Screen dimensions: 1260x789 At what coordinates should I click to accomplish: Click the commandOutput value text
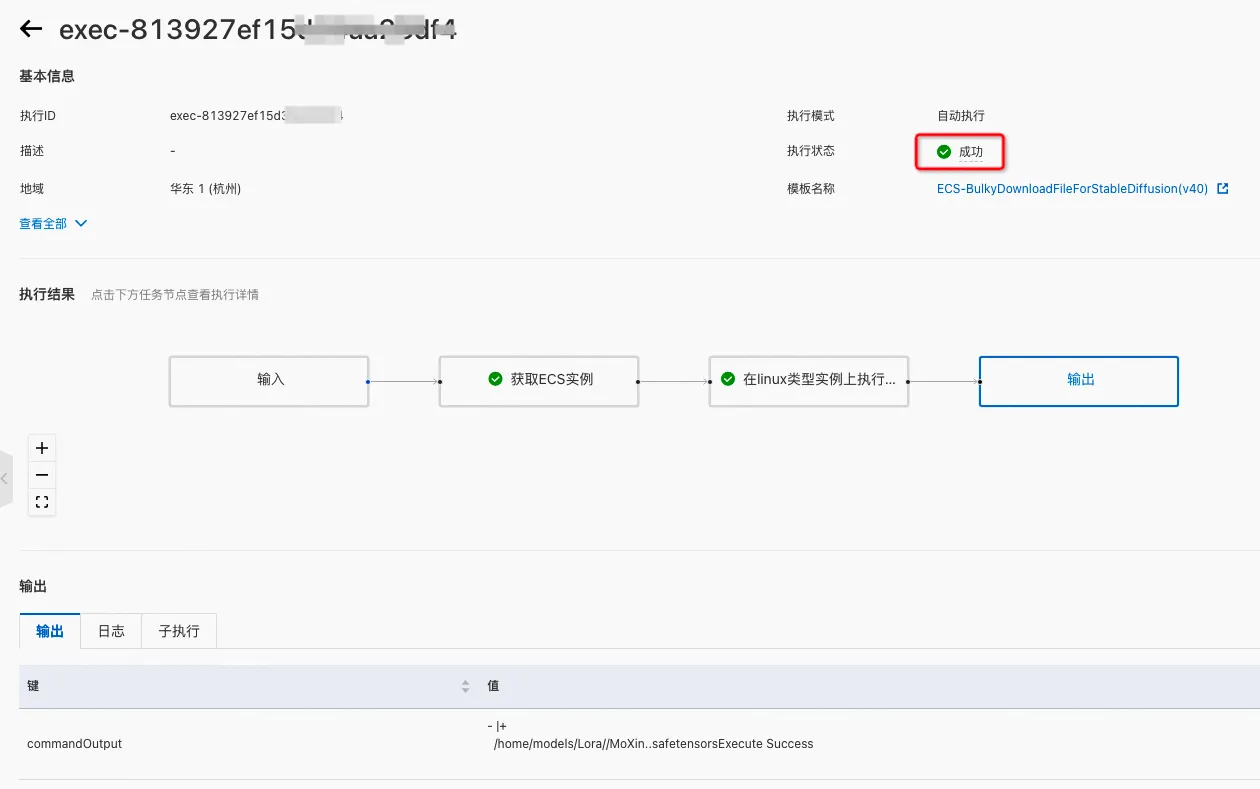coord(651,736)
